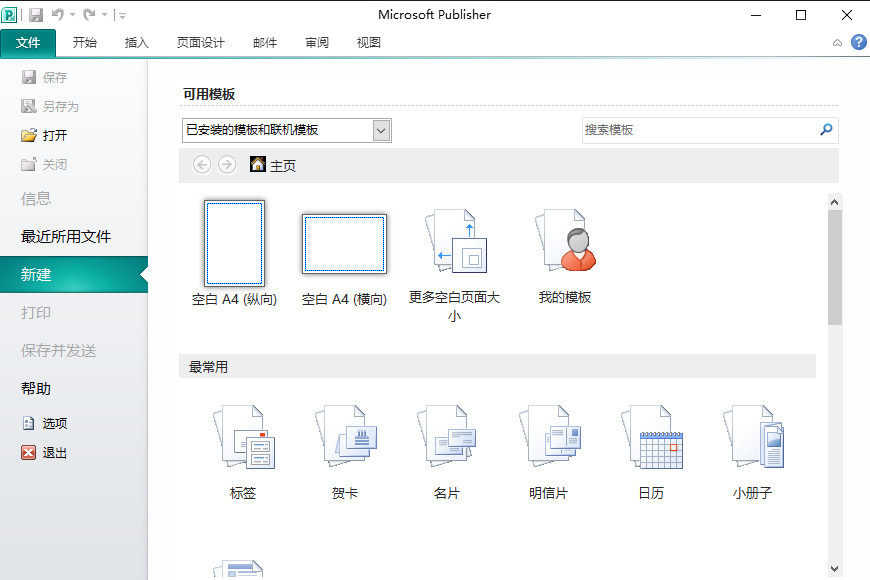Open the 明信片 template category
The height and width of the screenshot is (580, 870).
549,437
